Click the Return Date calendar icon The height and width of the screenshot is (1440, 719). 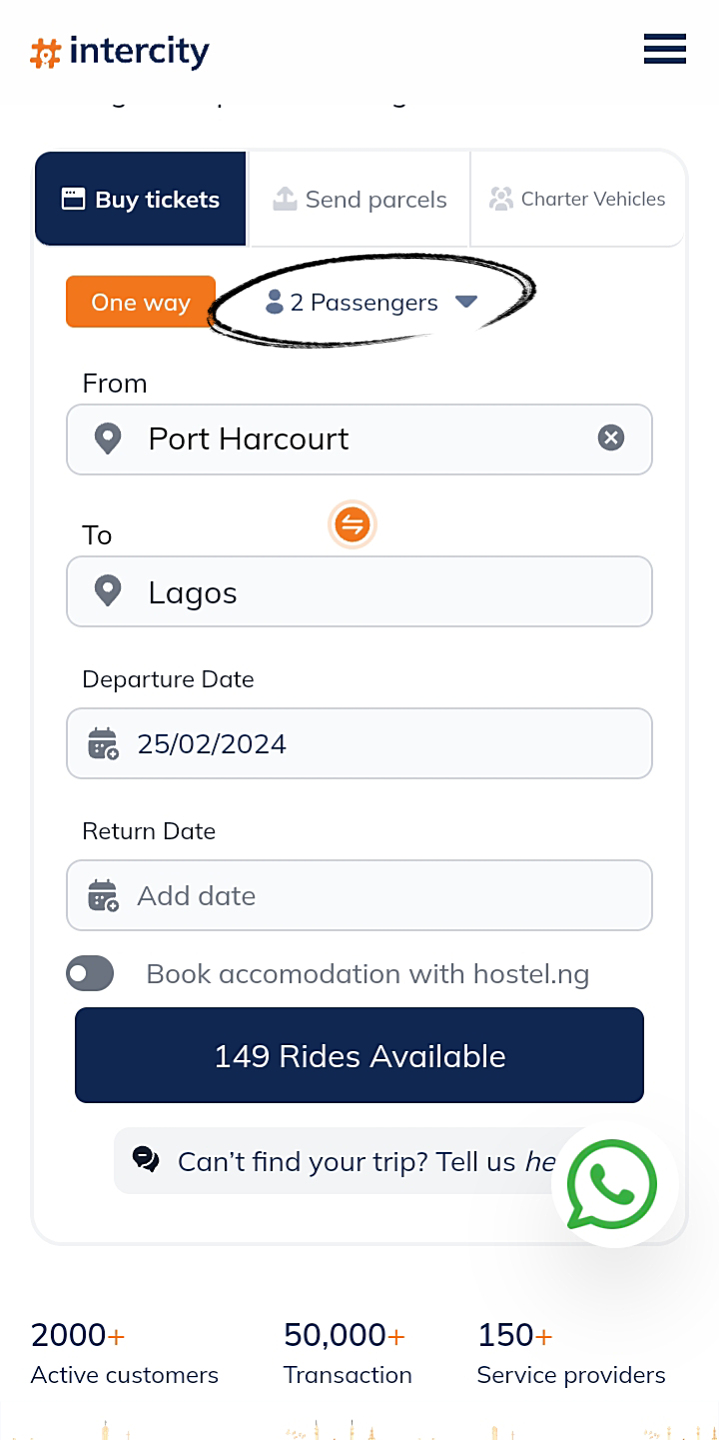click(103, 896)
